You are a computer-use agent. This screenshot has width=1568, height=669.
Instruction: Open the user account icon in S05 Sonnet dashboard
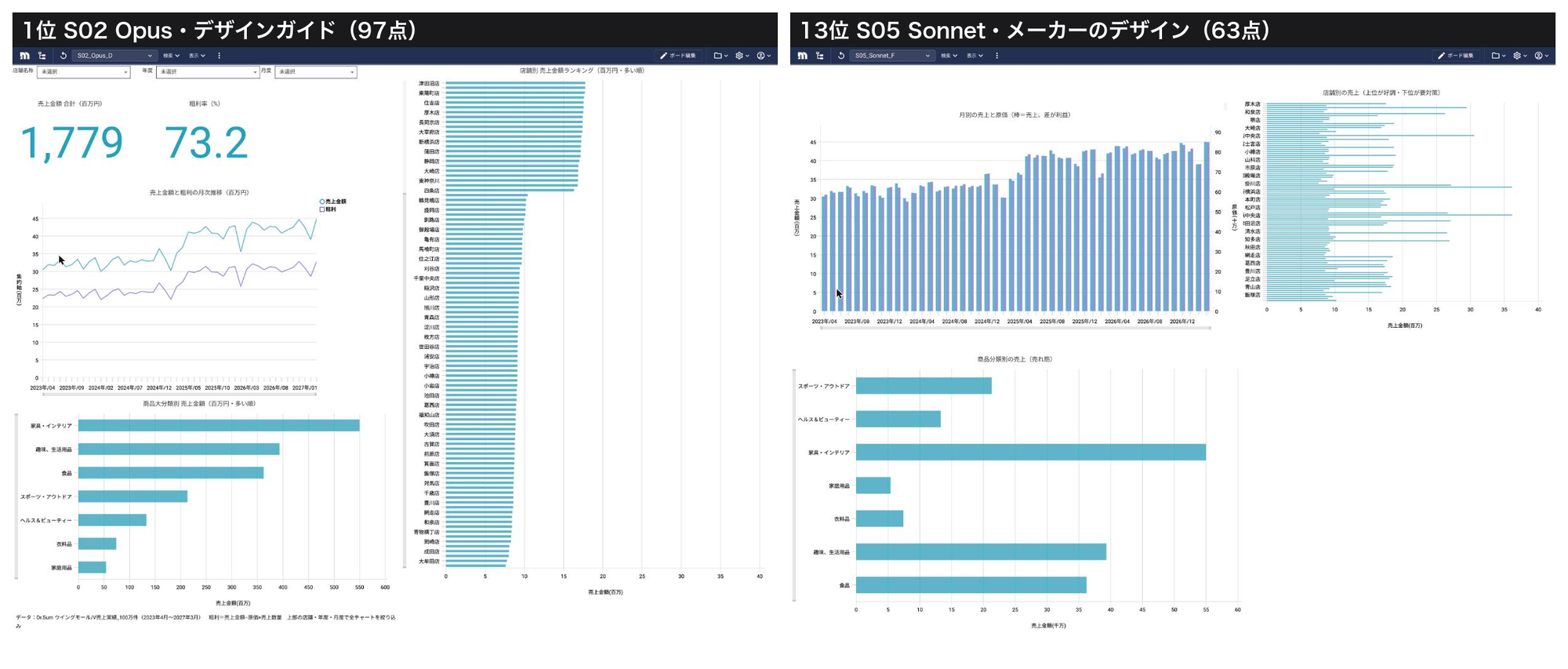1541,56
